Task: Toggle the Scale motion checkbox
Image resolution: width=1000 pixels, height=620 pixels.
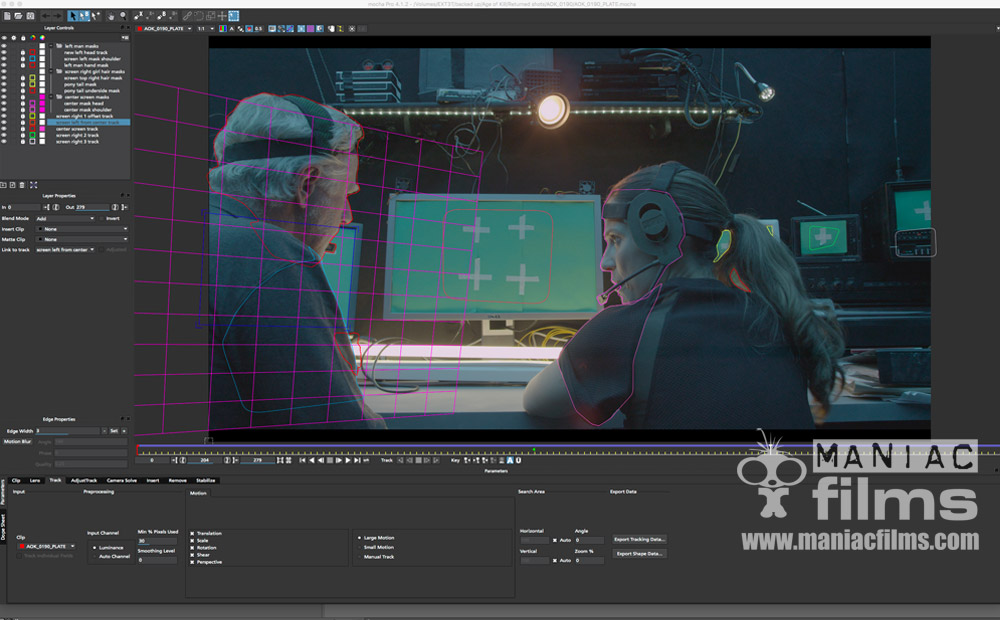Action: (x=192, y=540)
